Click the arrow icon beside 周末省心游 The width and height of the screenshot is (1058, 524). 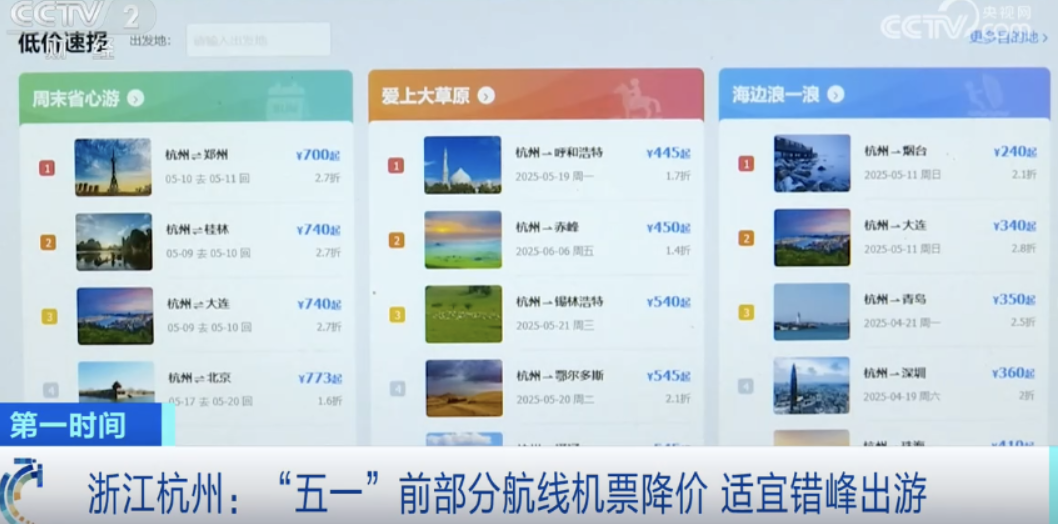pyautogui.click(x=135, y=98)
